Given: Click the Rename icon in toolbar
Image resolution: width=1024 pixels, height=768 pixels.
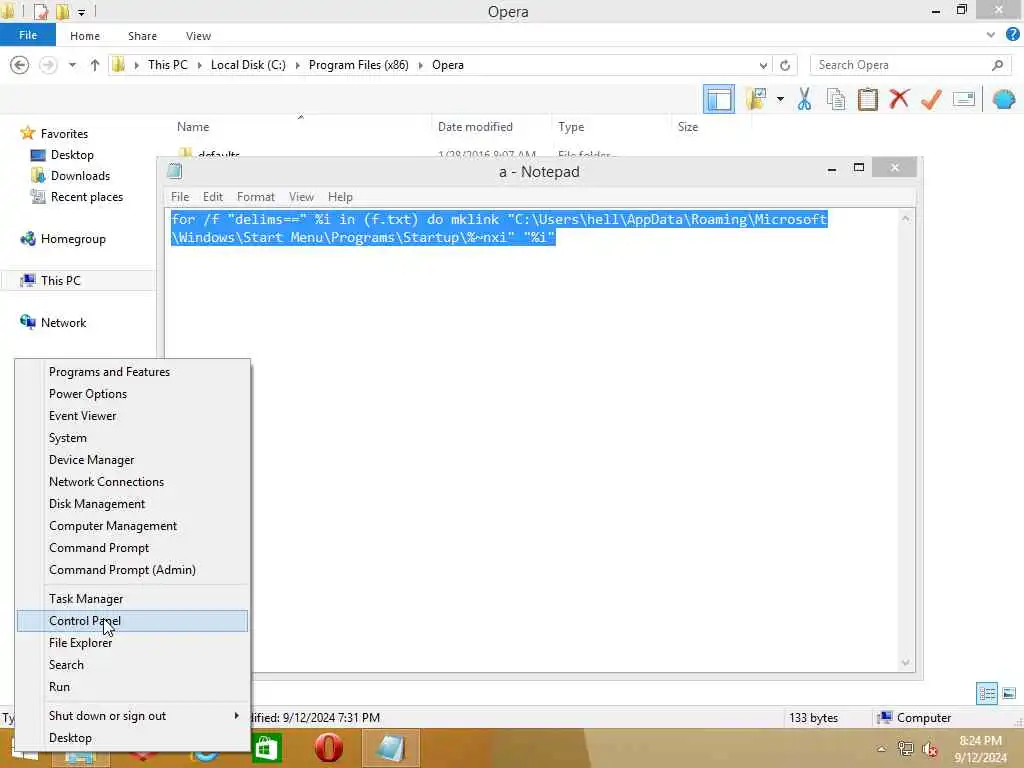Looking at the screenshot, I should (964, 99).
